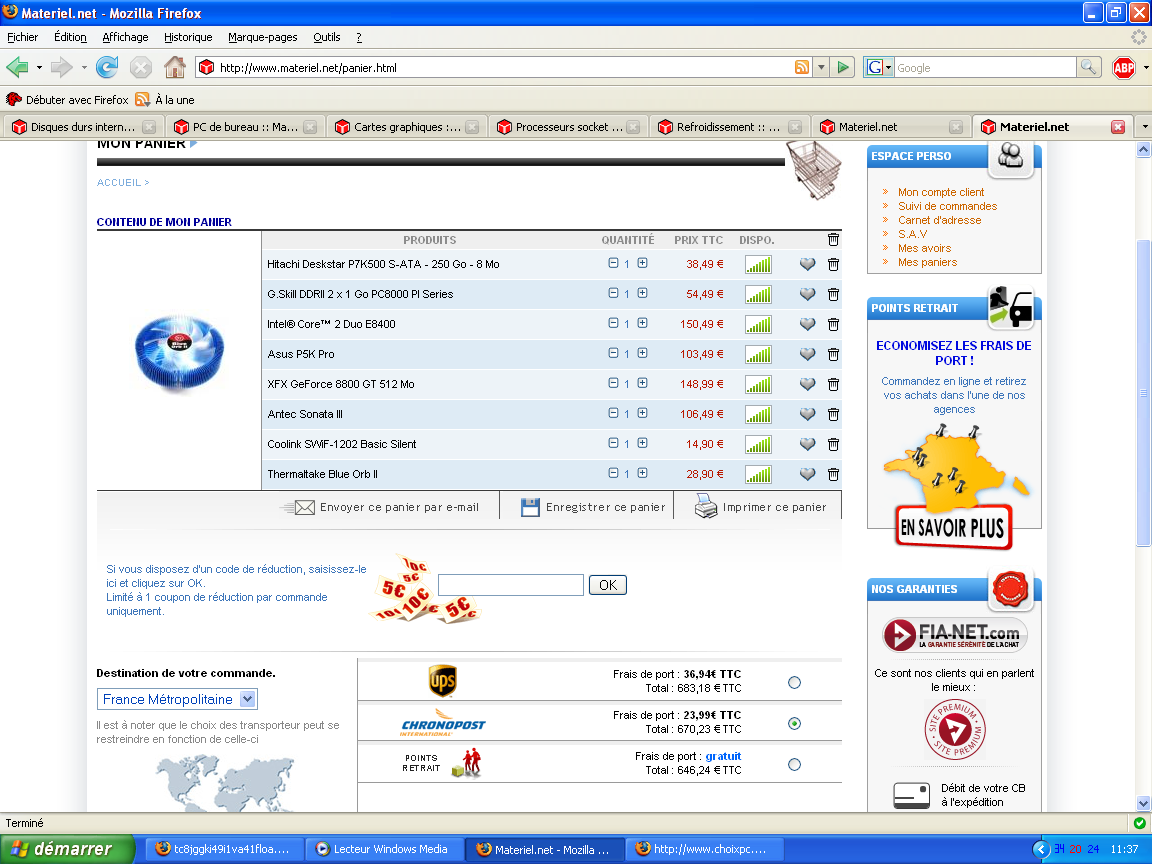Open the Édition menu
This screenshot has width=1152, height=864.
(x=70, y=37)
